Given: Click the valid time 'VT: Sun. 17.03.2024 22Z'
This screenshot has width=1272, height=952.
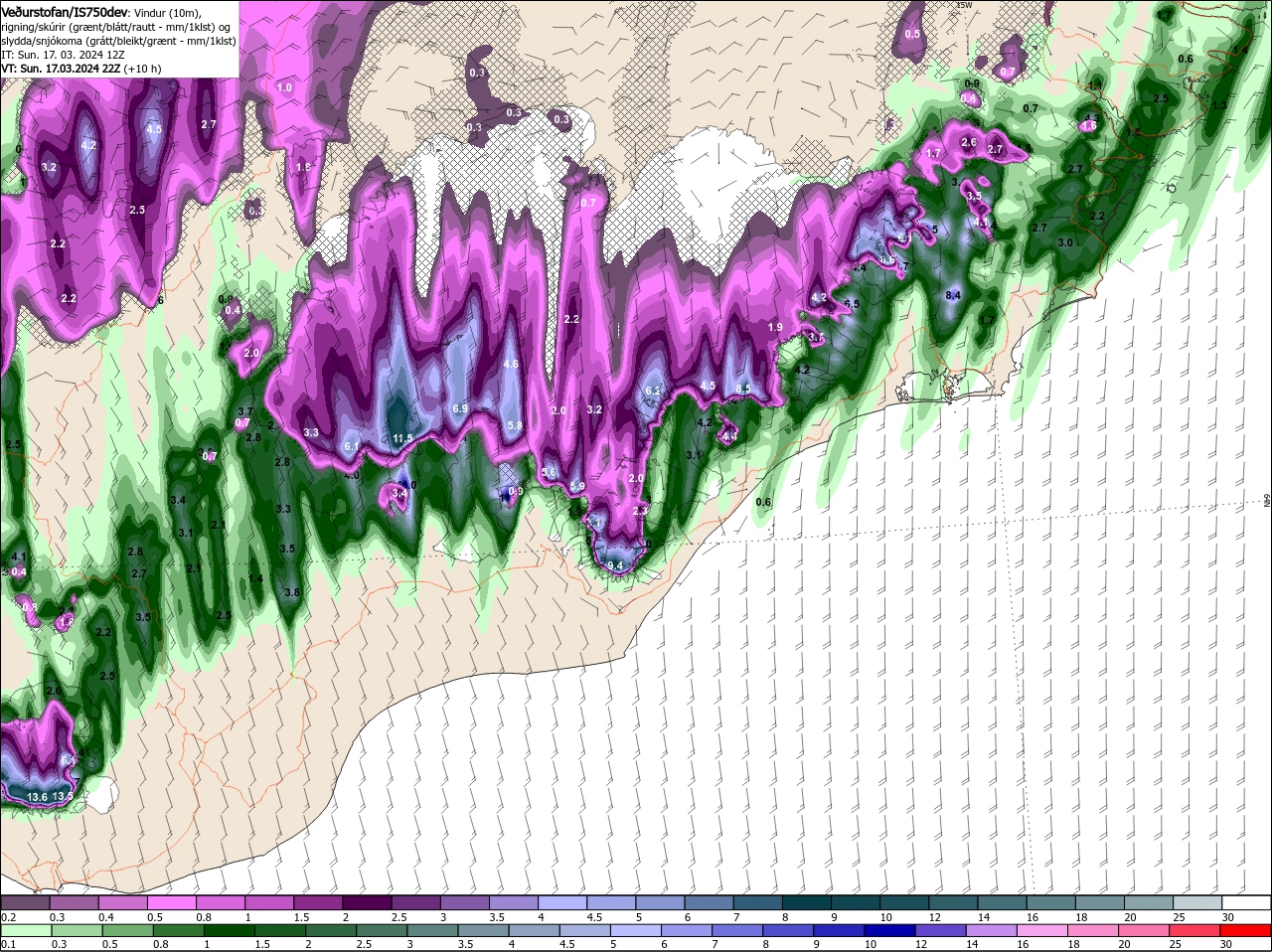Looking at the screenshot, I should (62, 69).
